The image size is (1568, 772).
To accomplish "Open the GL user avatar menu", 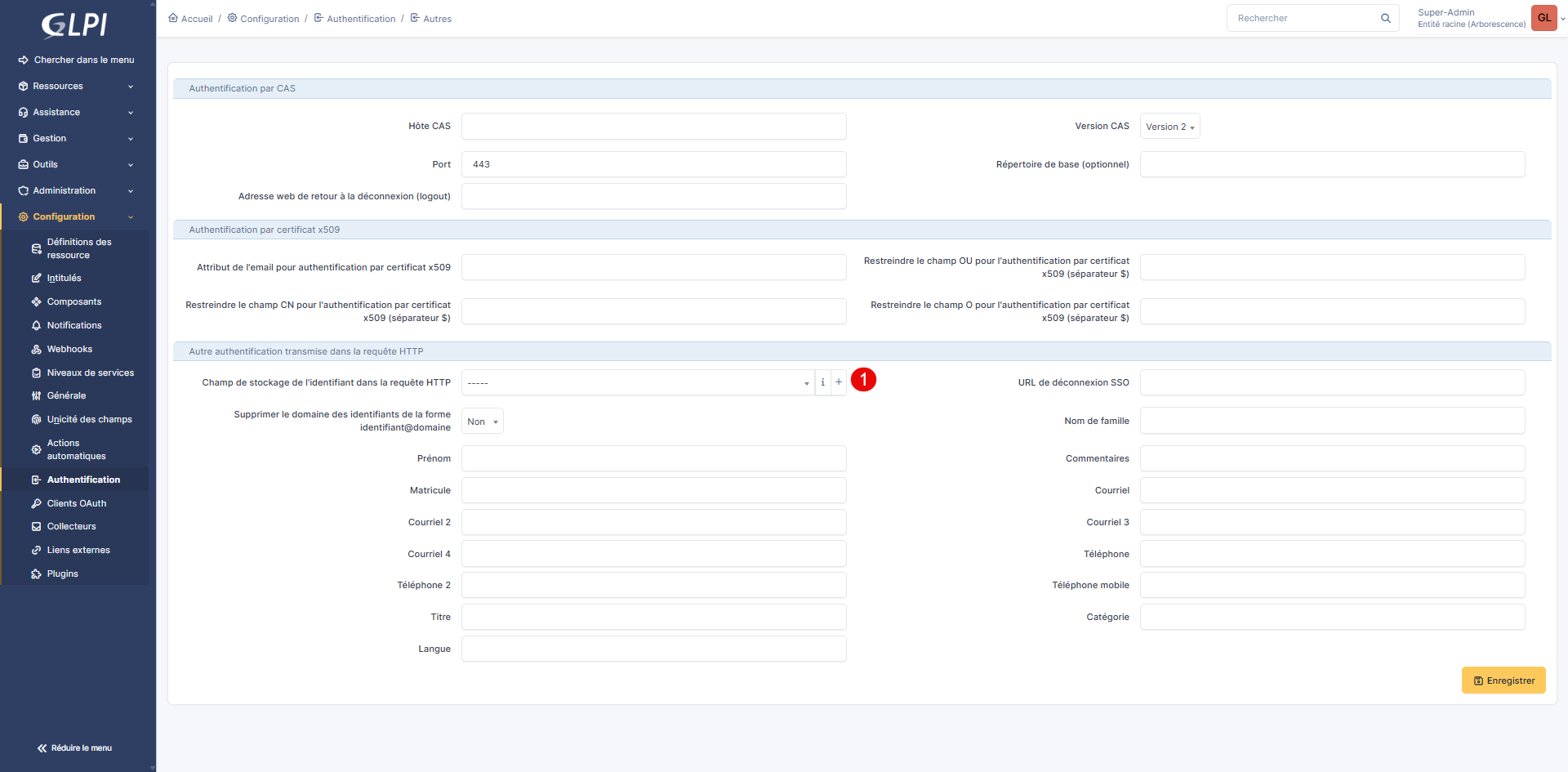I will click(1544, 18).
